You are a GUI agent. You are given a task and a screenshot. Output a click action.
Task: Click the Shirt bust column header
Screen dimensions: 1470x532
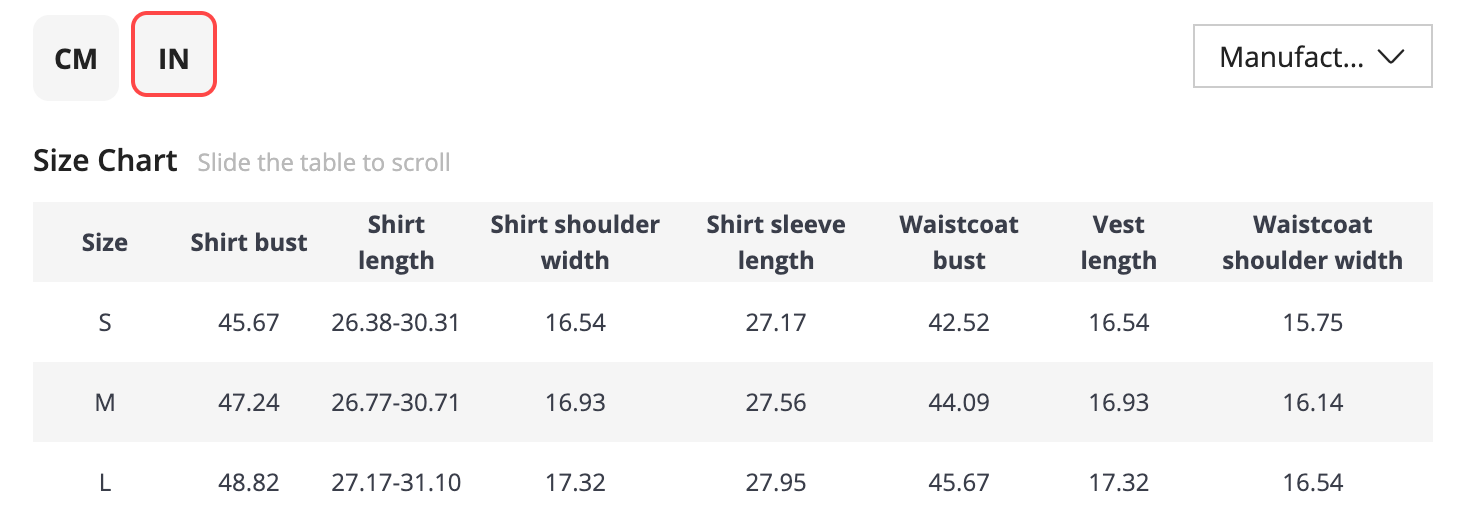tap(249, 242)
